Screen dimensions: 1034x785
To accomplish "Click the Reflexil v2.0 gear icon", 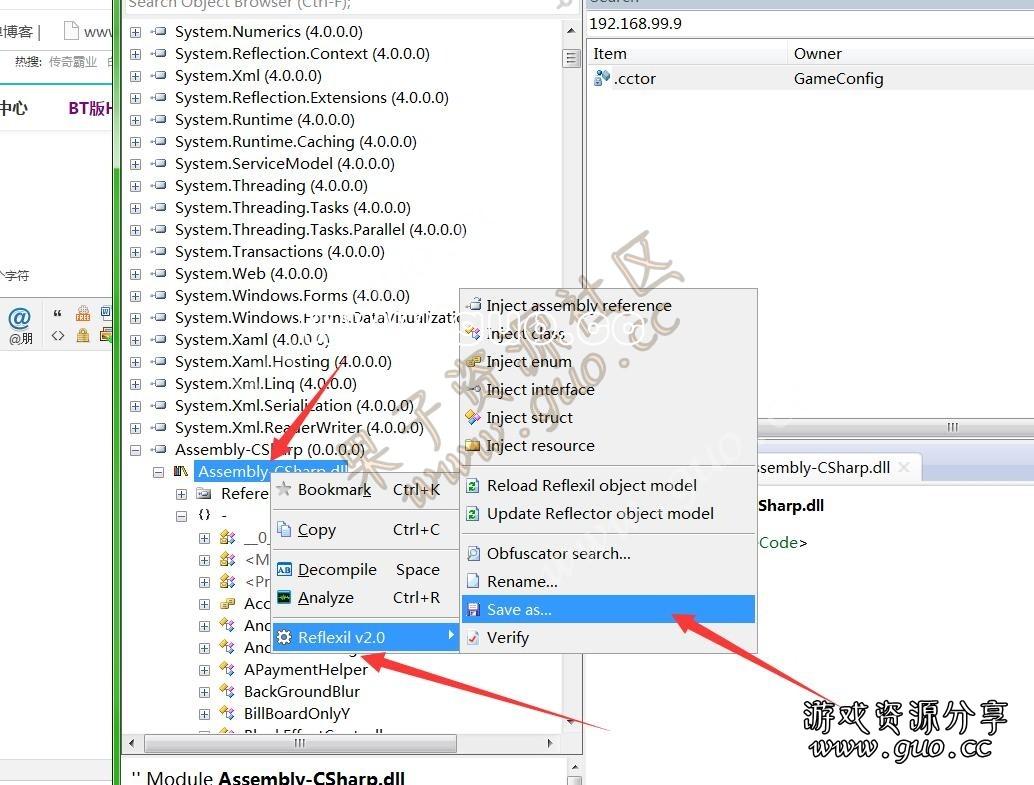I will [x=284, y=637].
